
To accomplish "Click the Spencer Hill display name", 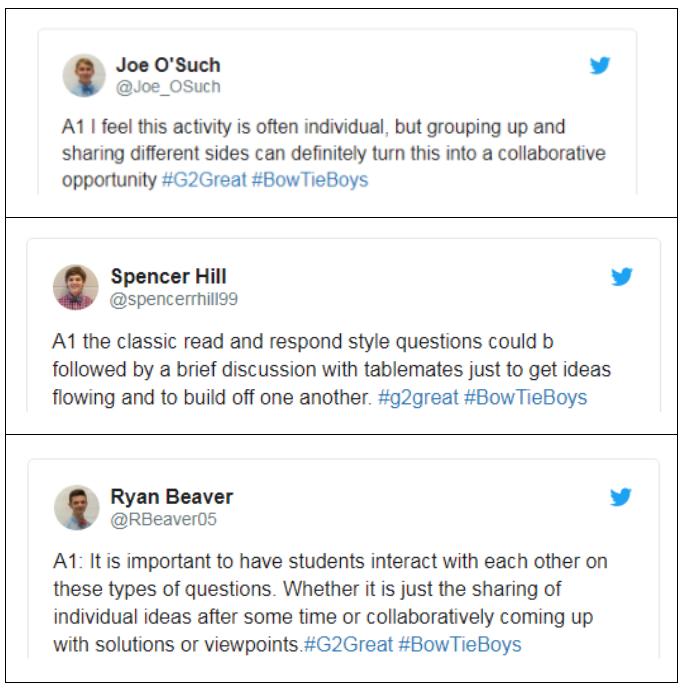I will [169, 276].
